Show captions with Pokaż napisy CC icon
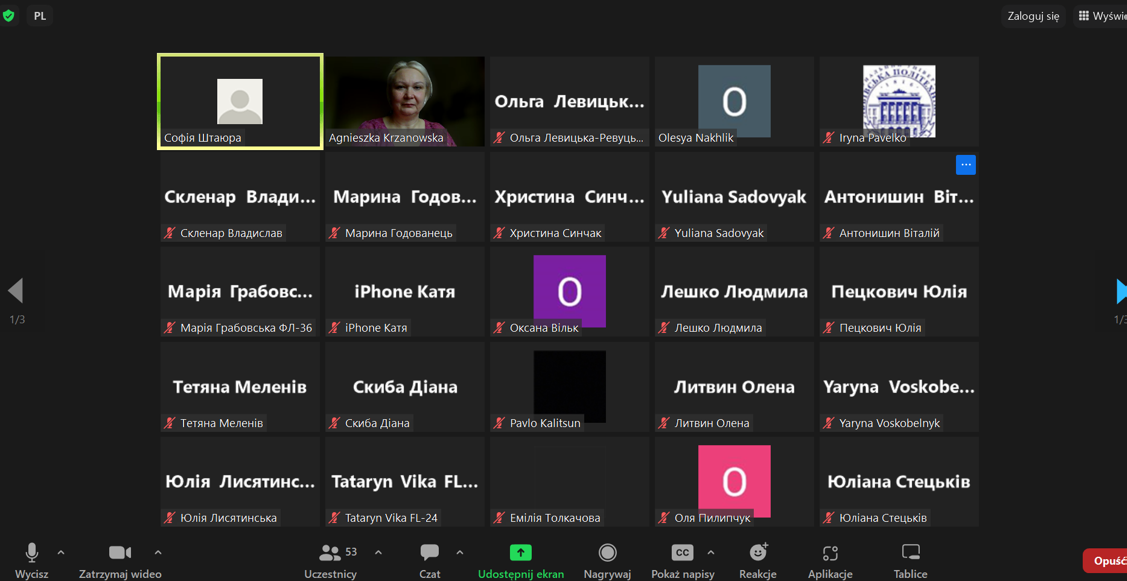The height and width of the screenshot is (581, 1127). pos(682,552)
